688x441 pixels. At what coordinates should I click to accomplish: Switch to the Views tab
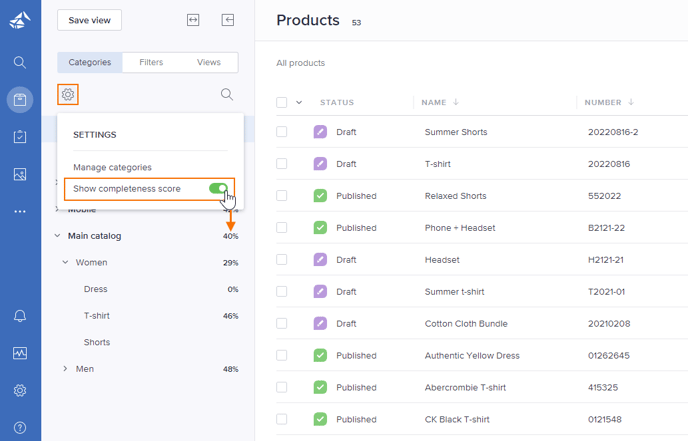tap(209, 62)
